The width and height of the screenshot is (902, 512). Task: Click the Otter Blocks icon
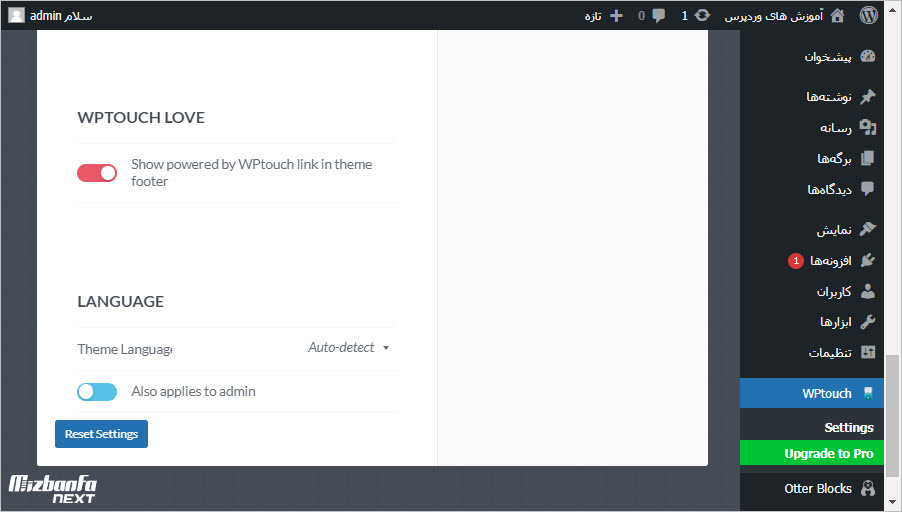(867, 488)
